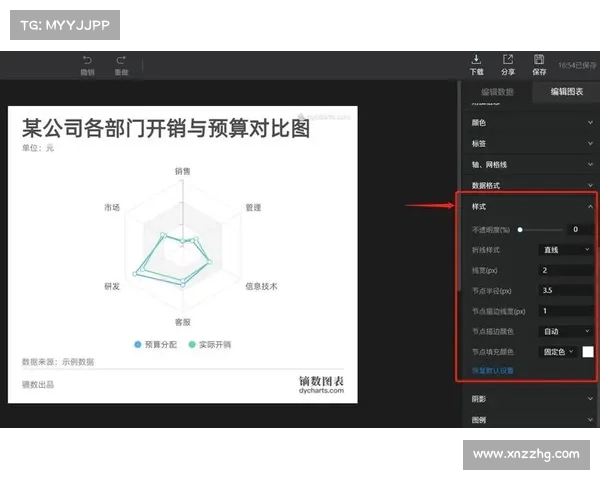Expand the 标签 section
600x480 pixels.
[532, 144]
